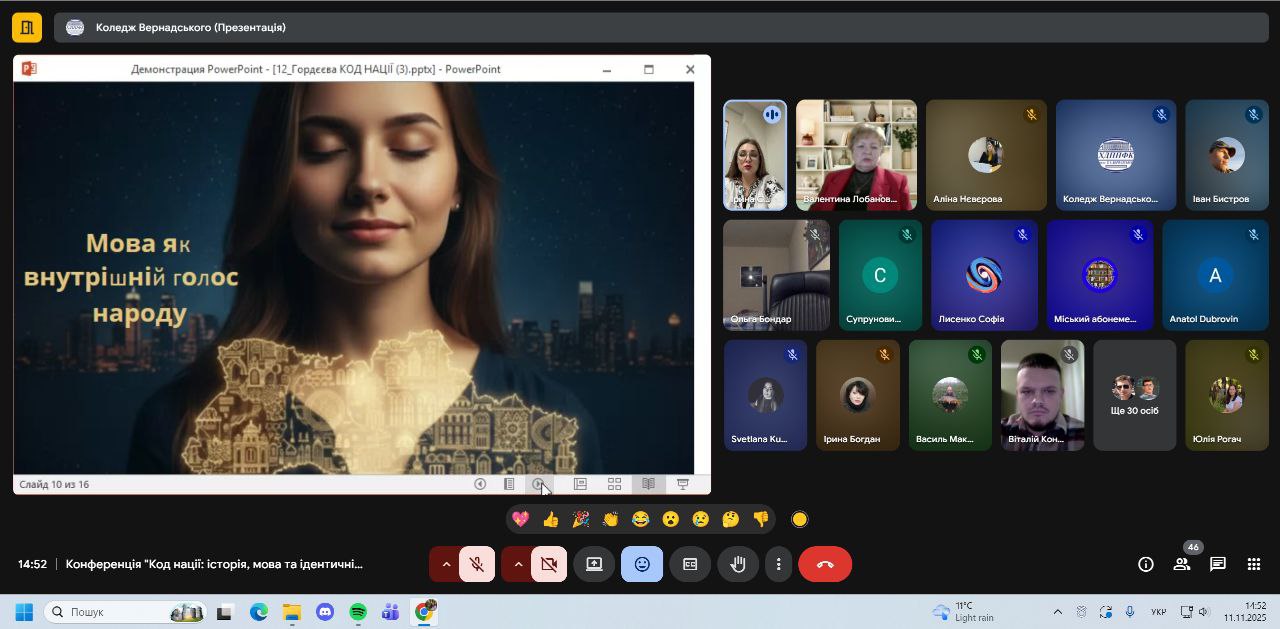Expand audio settings arrow beside microphone
Screen dimensions: 1280x629
[446, 564]
